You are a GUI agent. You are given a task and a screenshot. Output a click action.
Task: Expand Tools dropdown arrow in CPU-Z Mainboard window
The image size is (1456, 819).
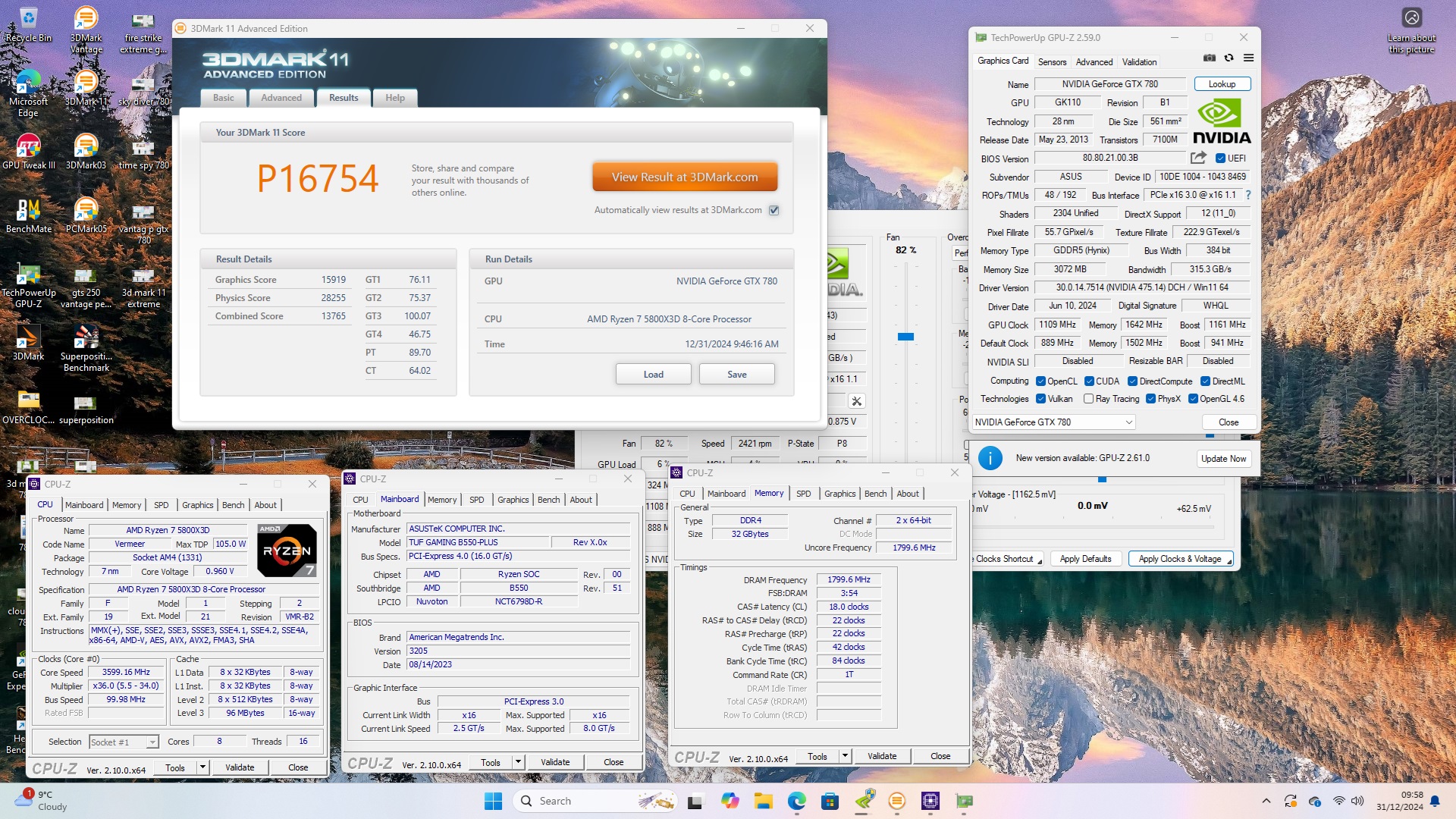(518, 762)
